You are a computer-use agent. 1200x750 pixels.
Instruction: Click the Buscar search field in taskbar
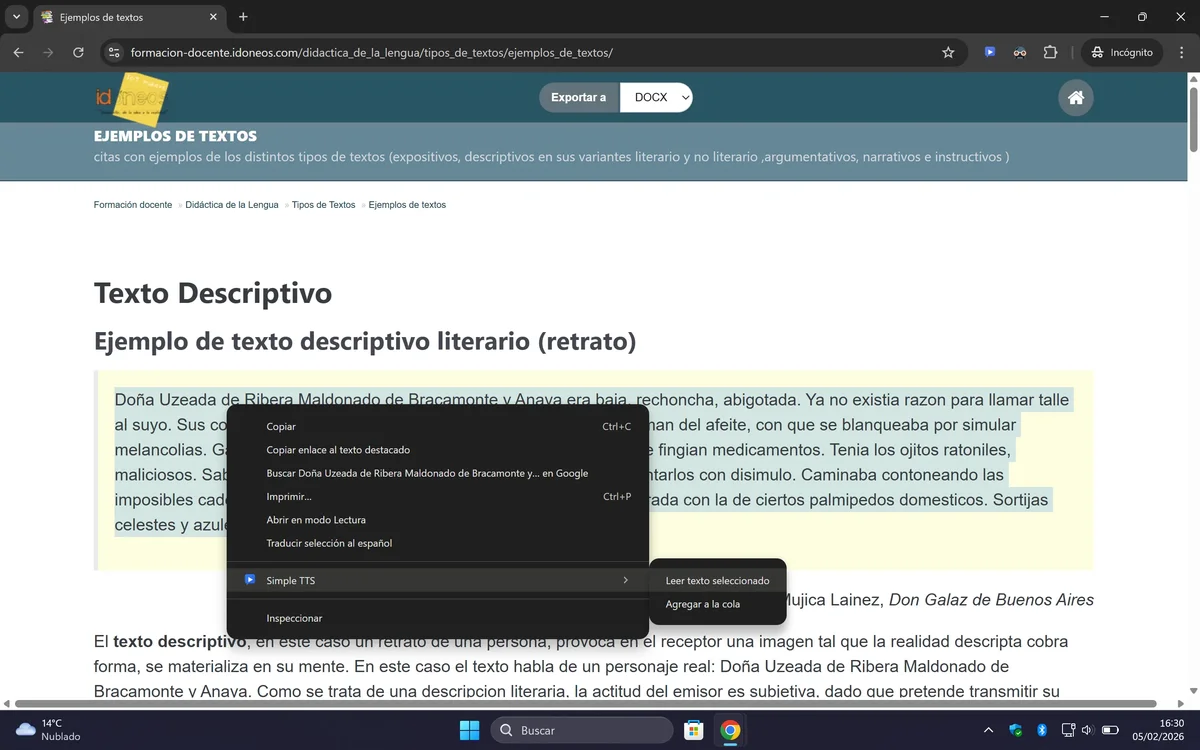(580, 730)
